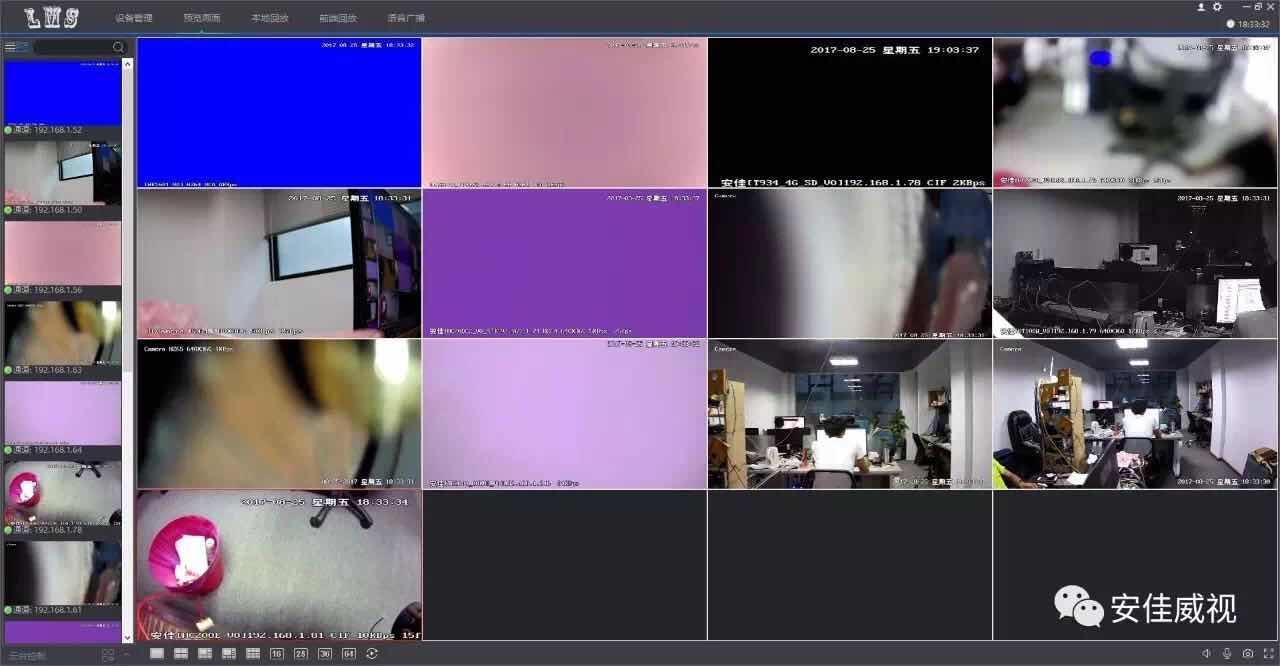Expand the 云台控制 PTZ control panel
Viewport: 1280px width, 666px height.
pyautogui.click(x=126, y=655)
